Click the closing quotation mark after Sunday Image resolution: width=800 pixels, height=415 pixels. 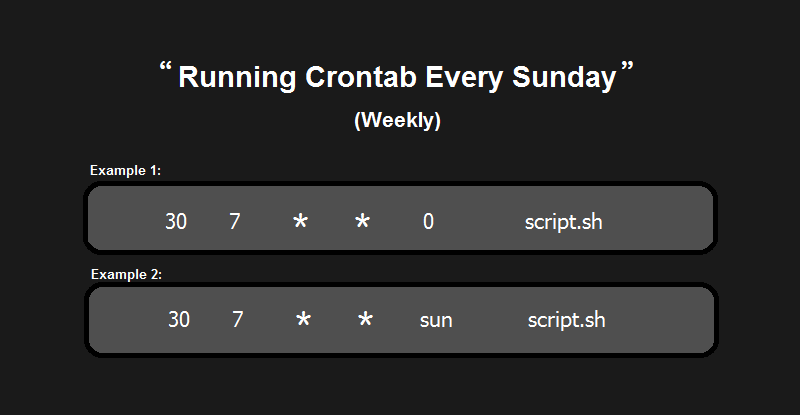pyautogui.click(x=628, y=66)
